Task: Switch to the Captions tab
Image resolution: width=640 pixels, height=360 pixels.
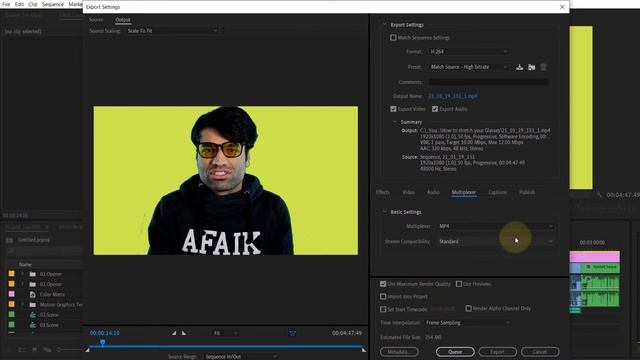Action: pyautogui.click(x=497, y=192)
